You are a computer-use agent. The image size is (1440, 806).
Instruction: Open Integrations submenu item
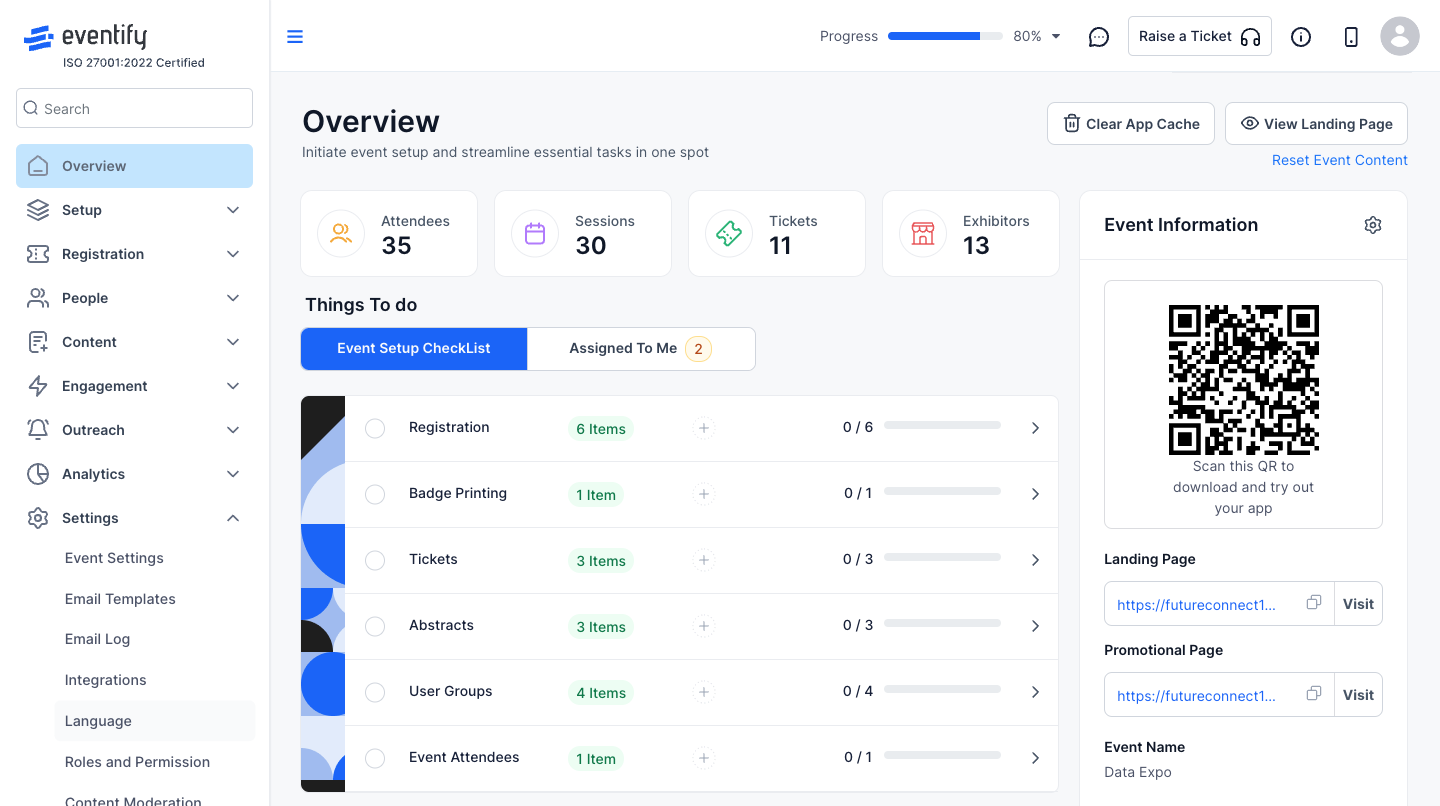[x=105, y=680]
